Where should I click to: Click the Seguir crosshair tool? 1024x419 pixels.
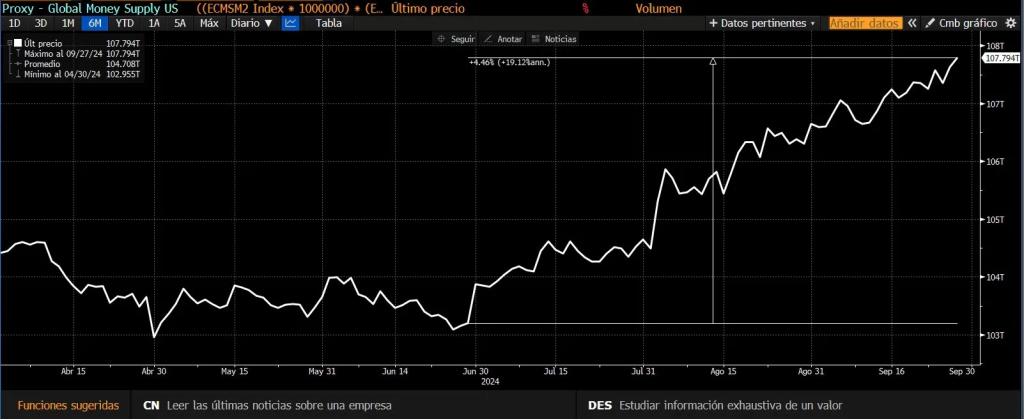coord(455,39)
